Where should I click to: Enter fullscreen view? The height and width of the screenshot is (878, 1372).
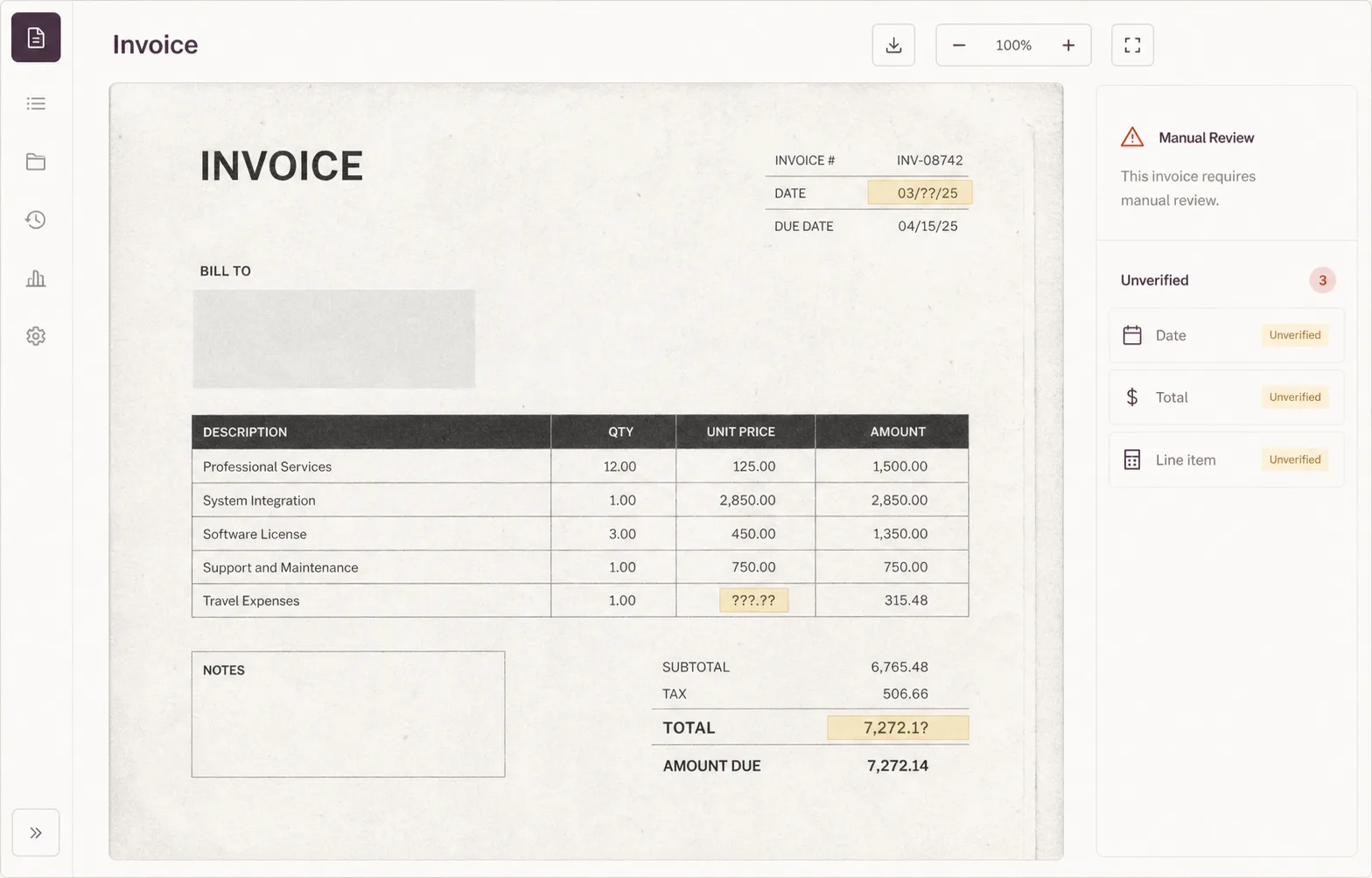(x=1132, y=45)
